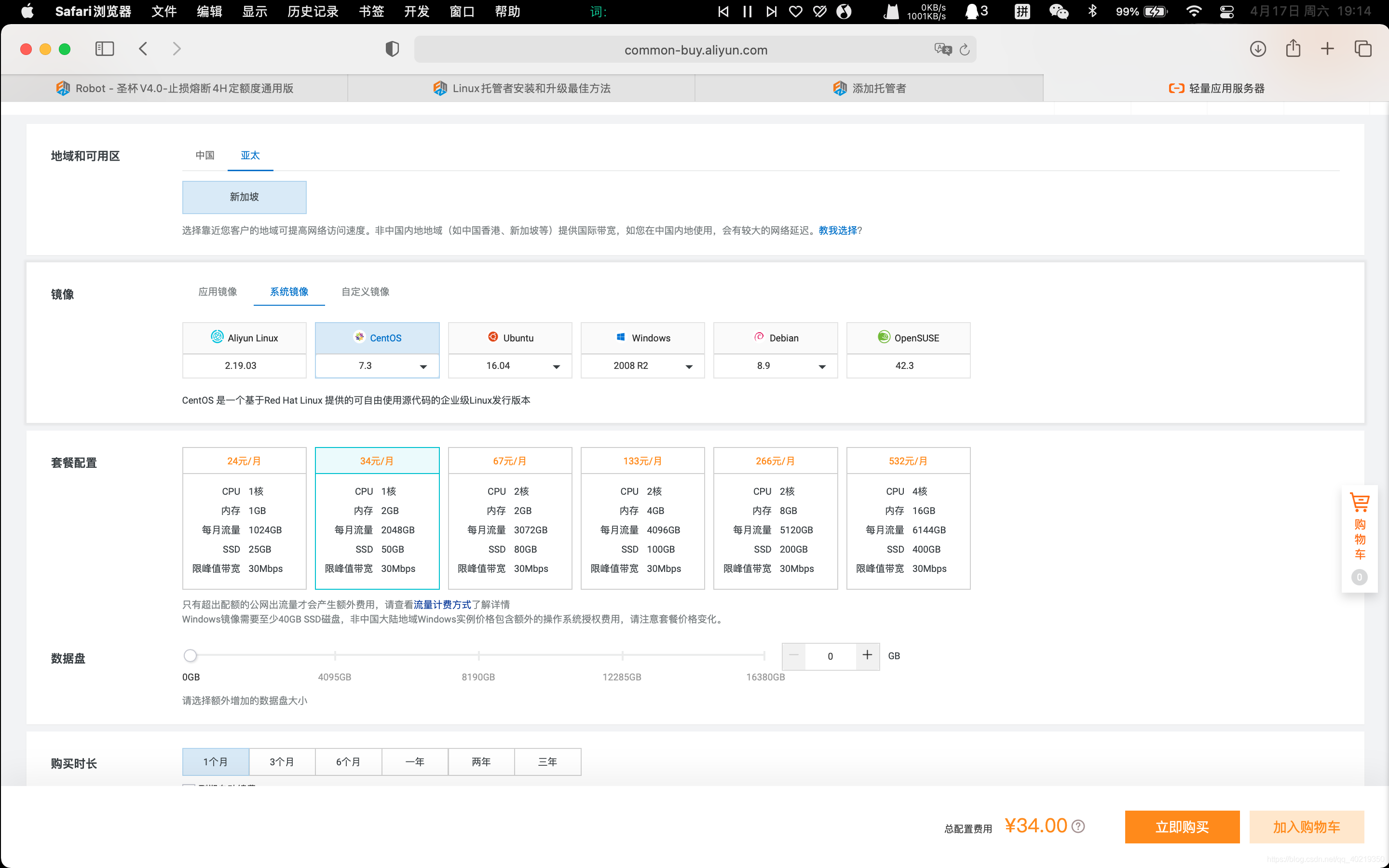1389x868 pixels.
Task: Open the Wi-Fi status icon
Action: (x=1194, y=12)
